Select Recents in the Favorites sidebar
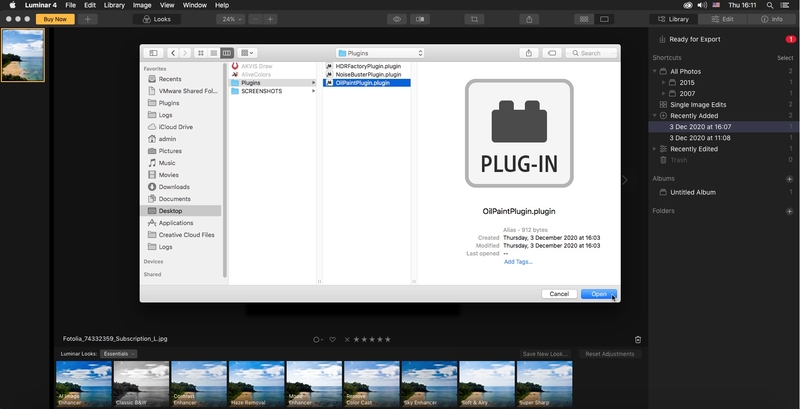 pyautogui.click(x=169, y=79)
